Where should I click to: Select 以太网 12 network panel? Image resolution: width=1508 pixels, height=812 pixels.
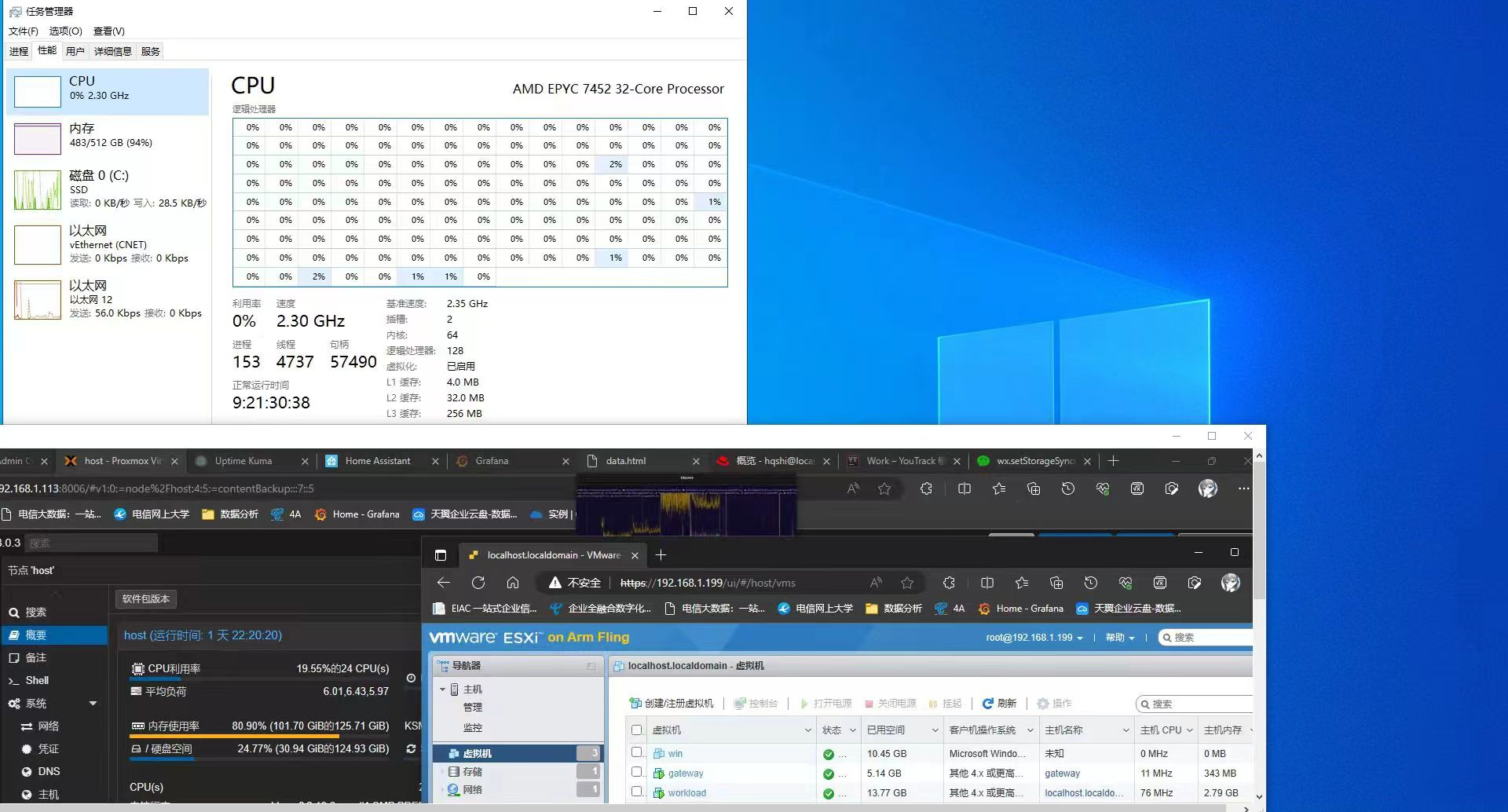pos(108,299)
